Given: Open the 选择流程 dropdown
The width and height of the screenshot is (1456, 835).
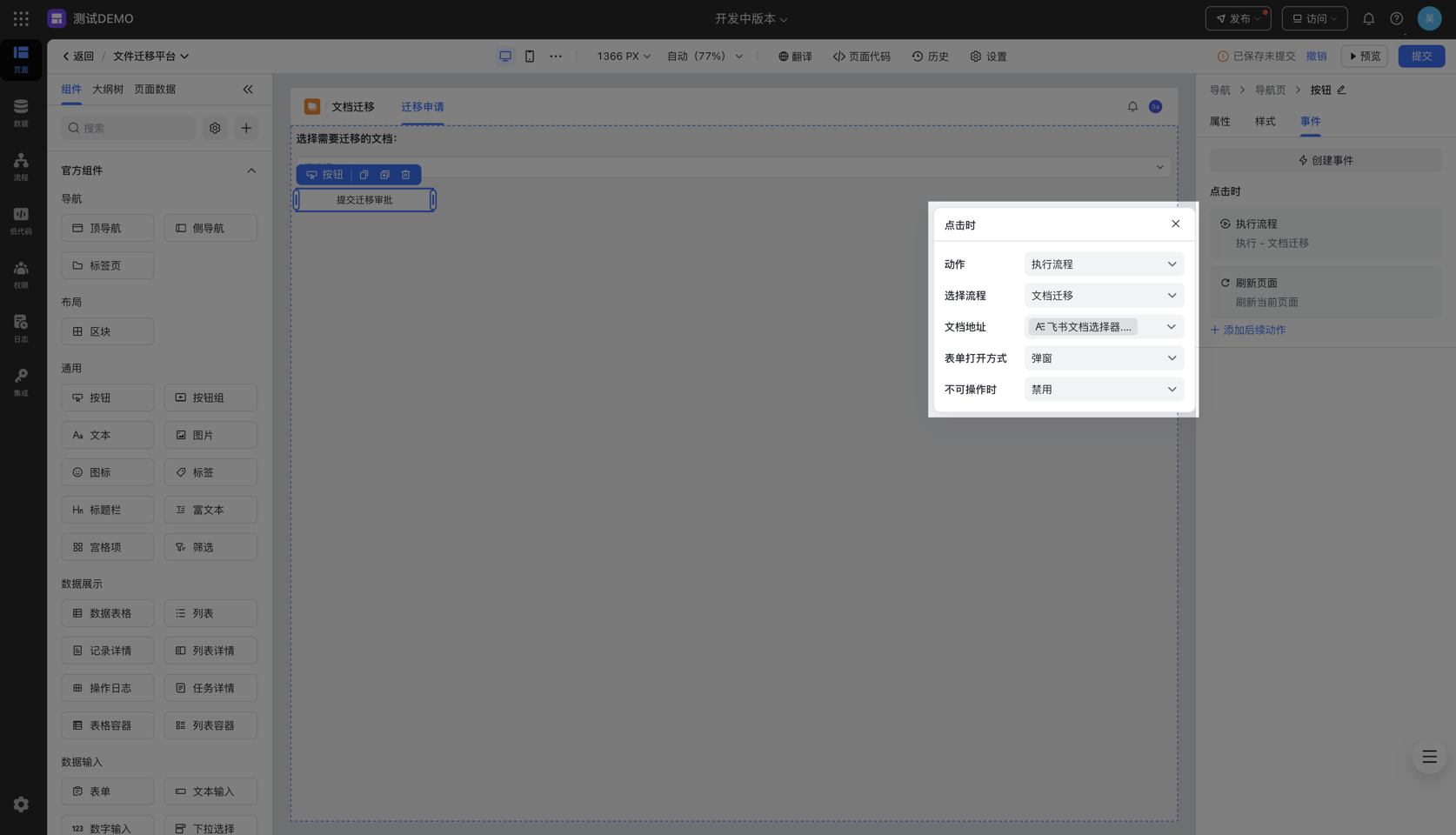Looking at the screenshot, I should tap(1104, 295).
